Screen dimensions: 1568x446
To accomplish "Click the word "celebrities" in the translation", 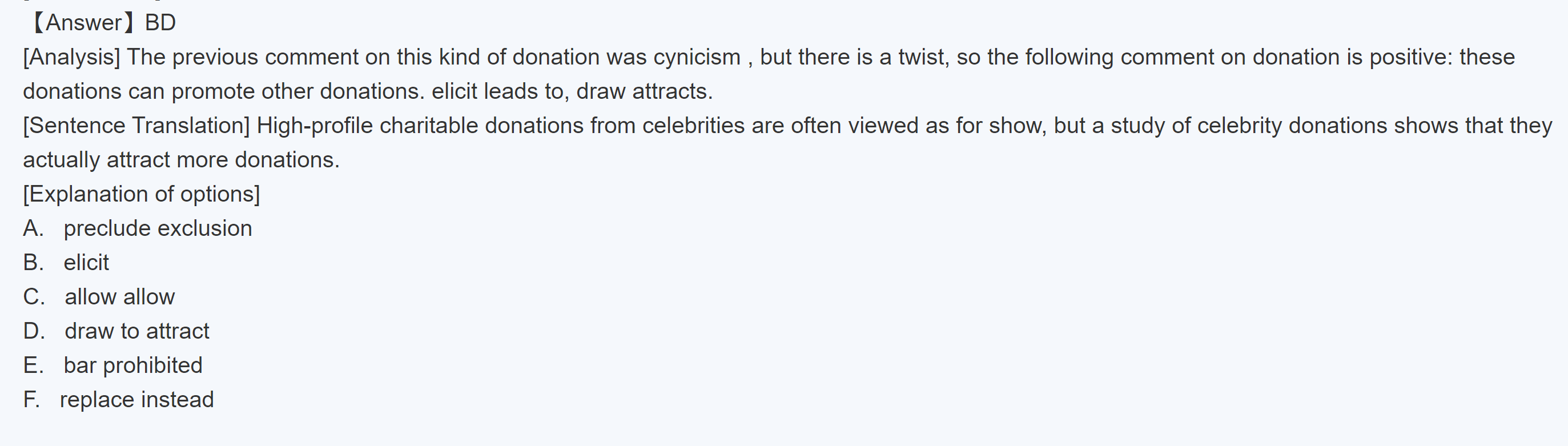I will click(x=693, y=125).
